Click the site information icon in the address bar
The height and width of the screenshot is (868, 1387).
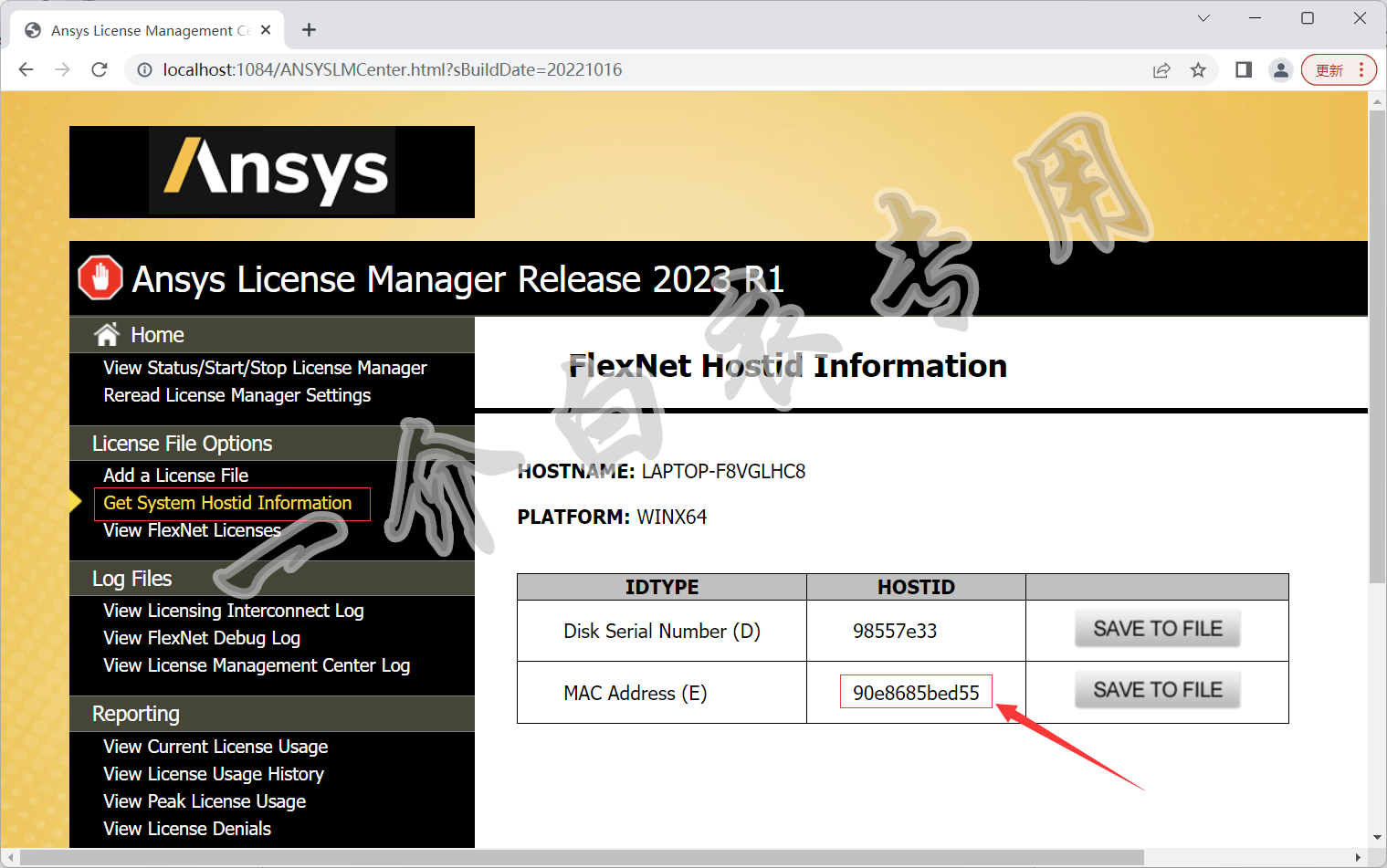[144, 69]
